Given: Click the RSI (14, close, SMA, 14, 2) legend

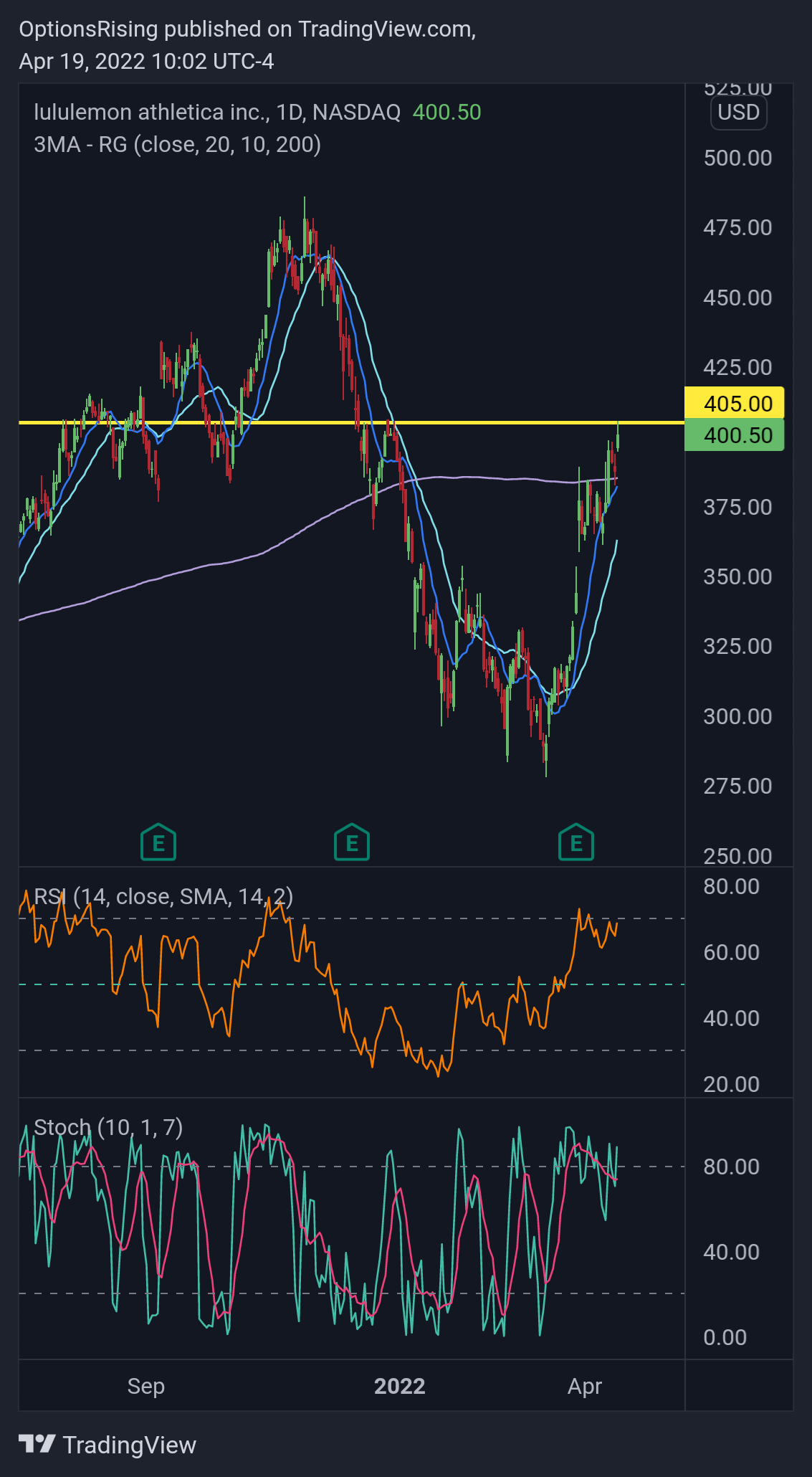Looking at the screenshot, I should tap(163, 896).
